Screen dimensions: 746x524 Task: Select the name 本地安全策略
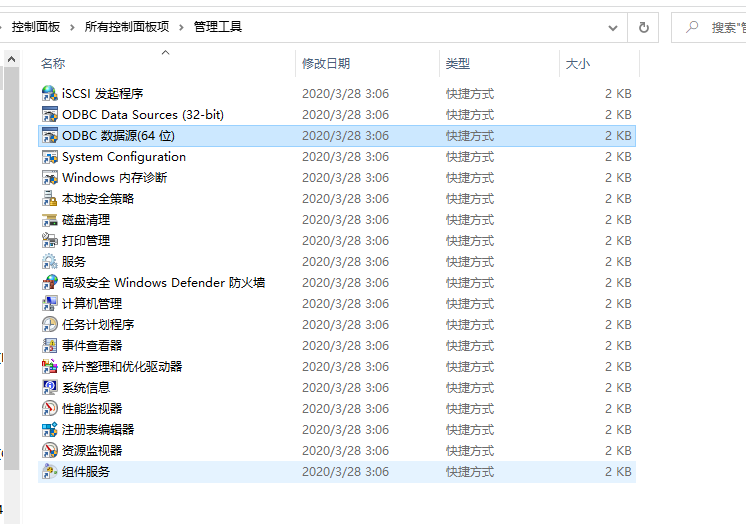click(x=98, y=198)
